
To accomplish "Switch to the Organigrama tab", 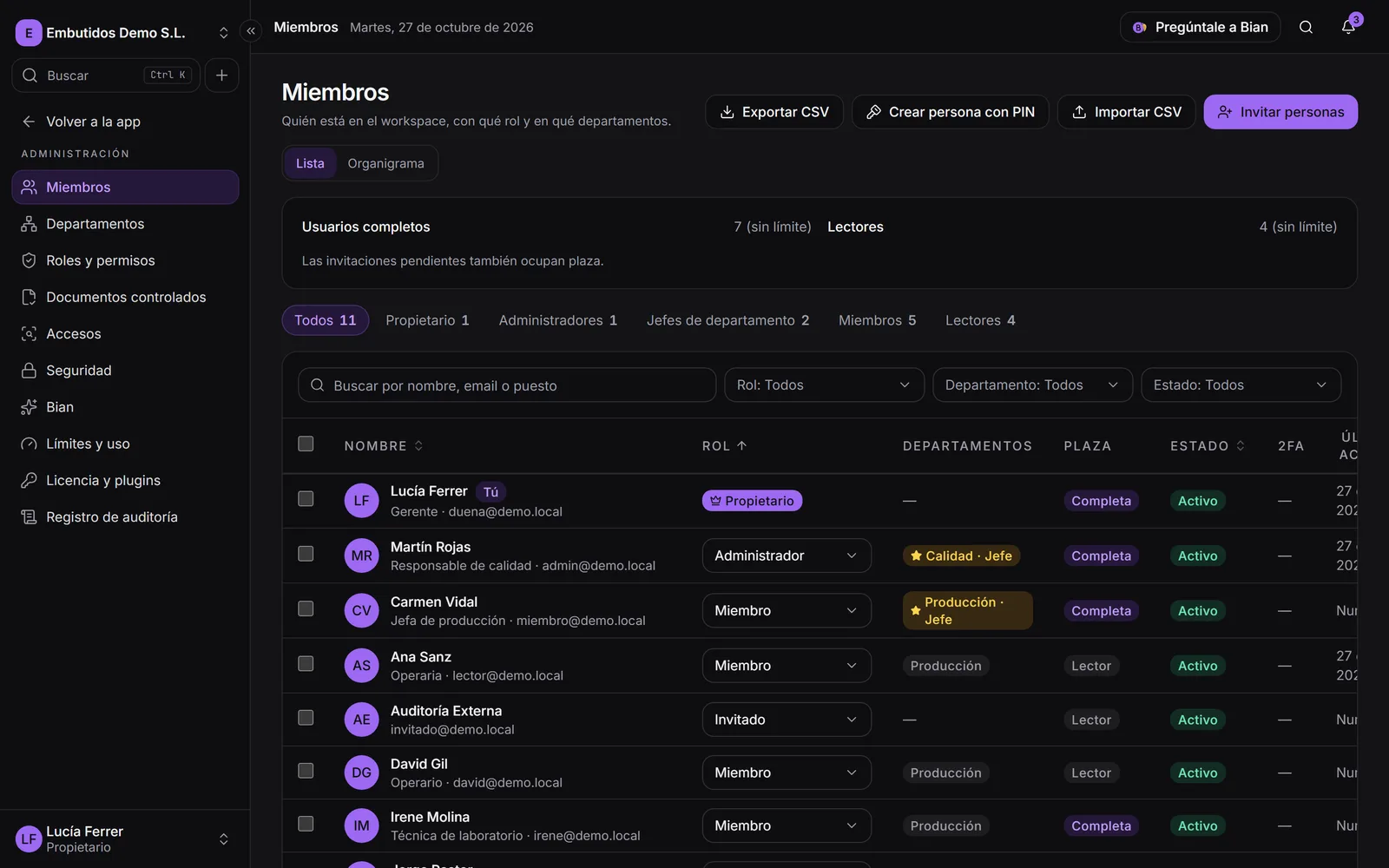I will (x=385, y=163).
